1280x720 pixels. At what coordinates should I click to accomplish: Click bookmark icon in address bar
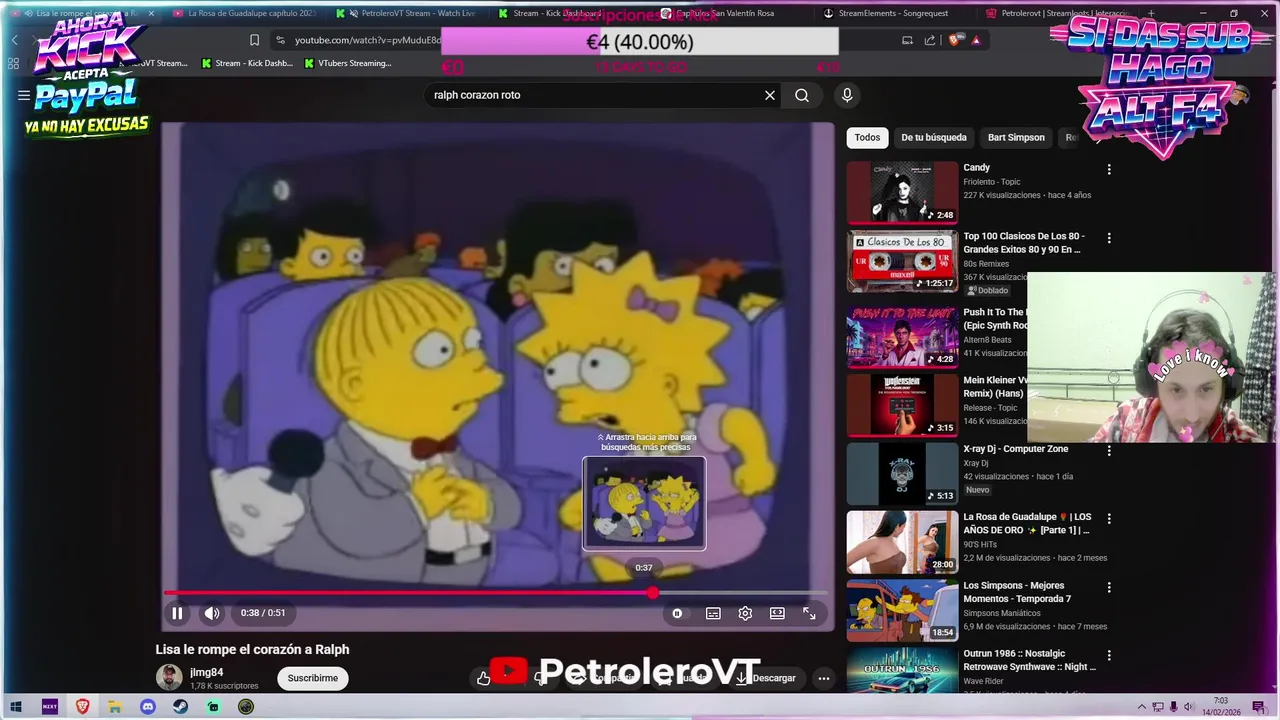(x=254, y=40)
